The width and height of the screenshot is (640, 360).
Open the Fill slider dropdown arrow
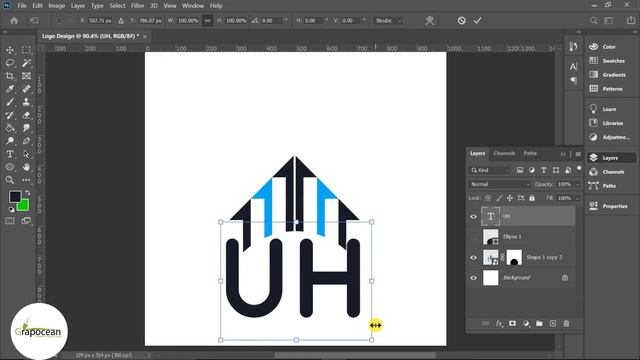coord(577,198)
